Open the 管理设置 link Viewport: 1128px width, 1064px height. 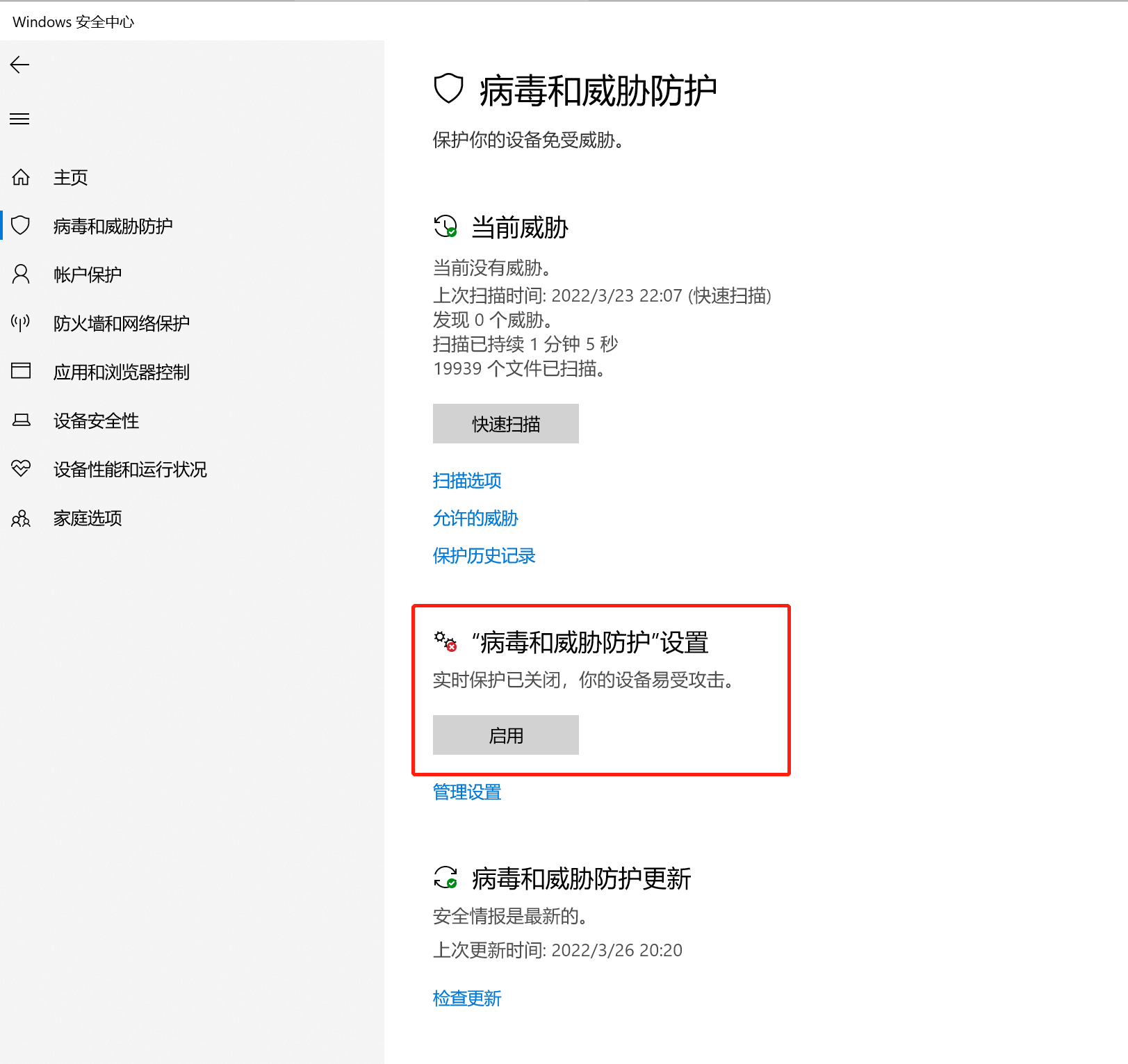[467, 792]
